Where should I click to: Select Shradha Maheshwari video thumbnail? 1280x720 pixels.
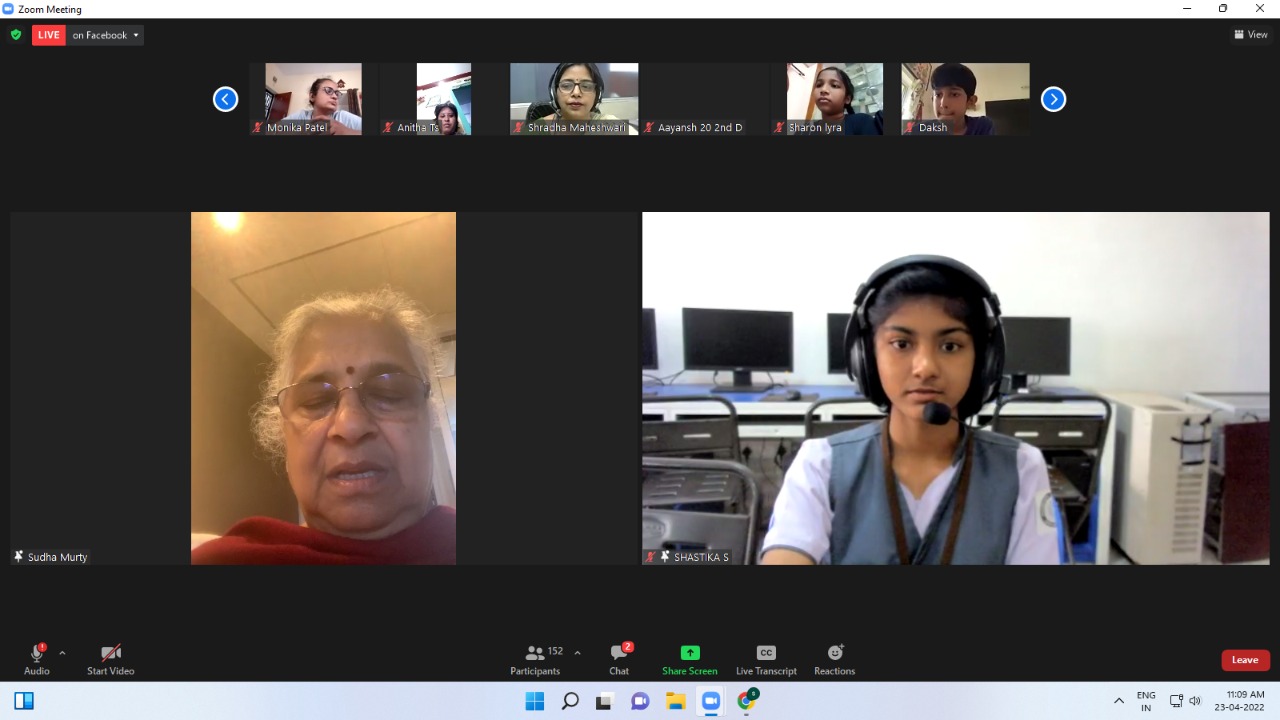pos(574,99)
